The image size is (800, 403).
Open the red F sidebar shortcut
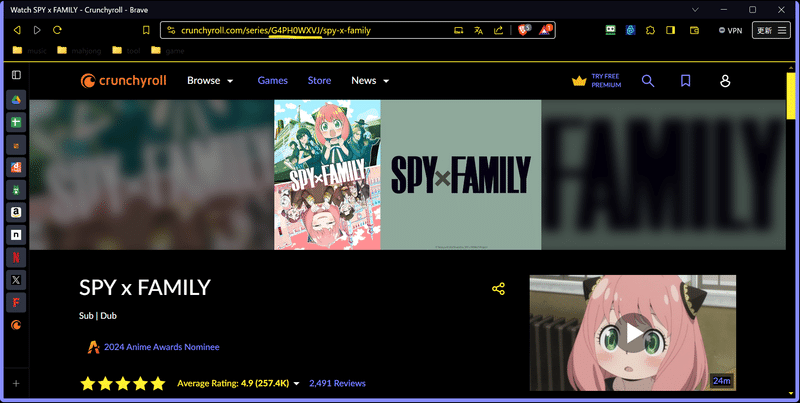tap(16, 302)
